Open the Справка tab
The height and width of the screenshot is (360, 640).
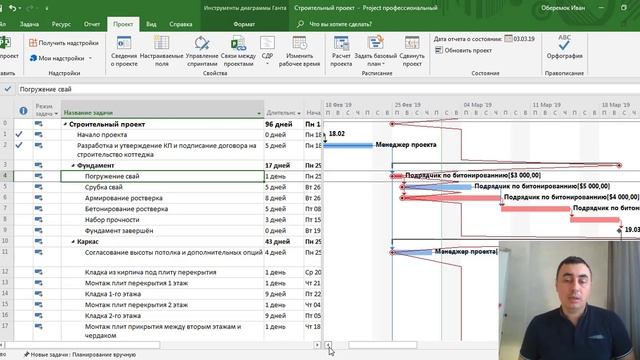tap(181, 24)
